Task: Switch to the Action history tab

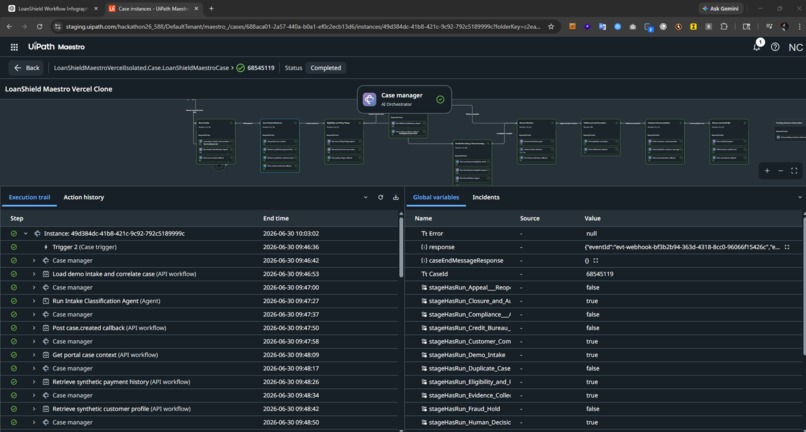Action: pyautogui.click(x=84, y=197)
